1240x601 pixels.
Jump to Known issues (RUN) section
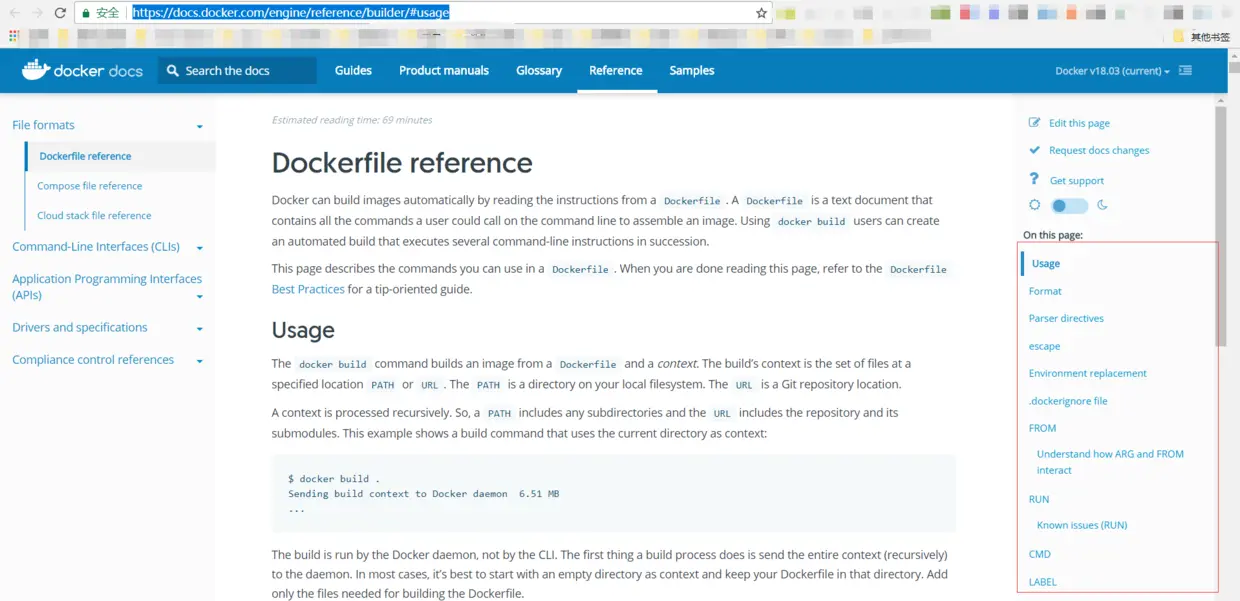[x=1082, y=525]
